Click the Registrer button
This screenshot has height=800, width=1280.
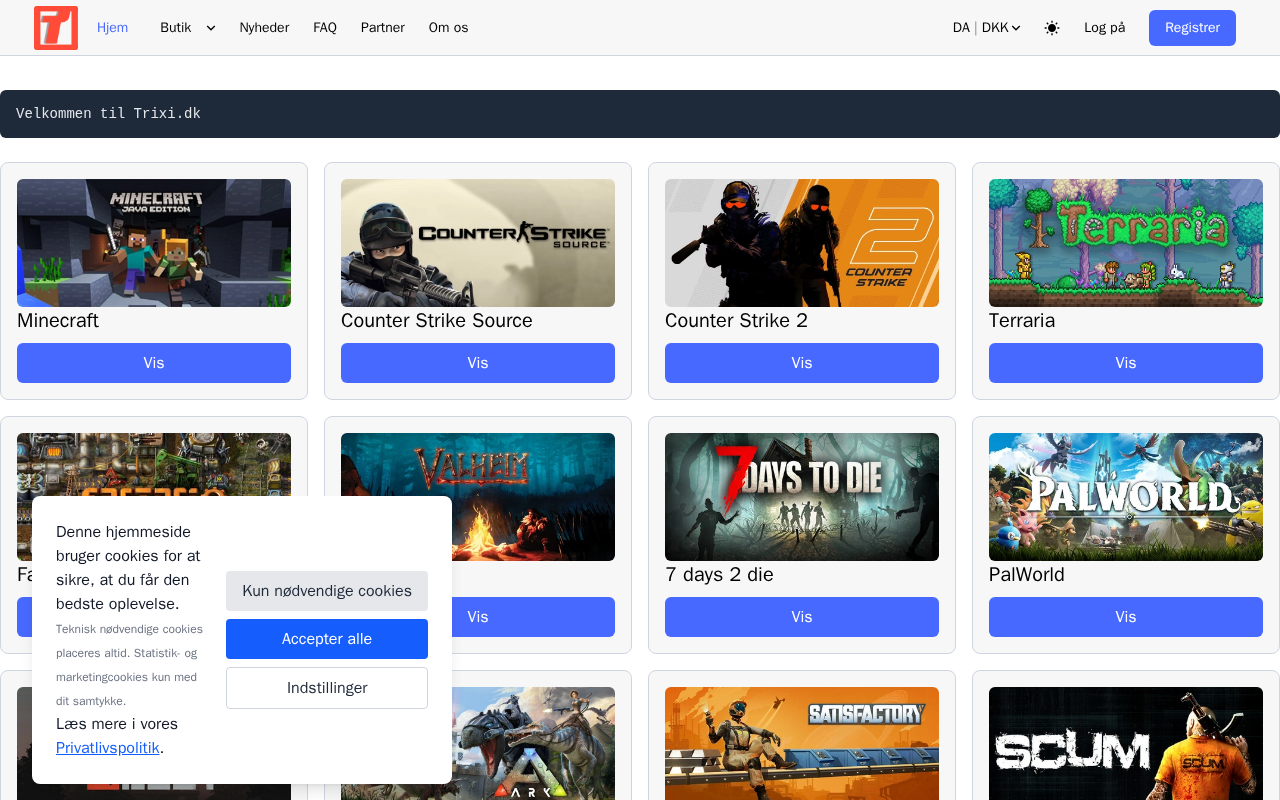[x=1191, y=28]
